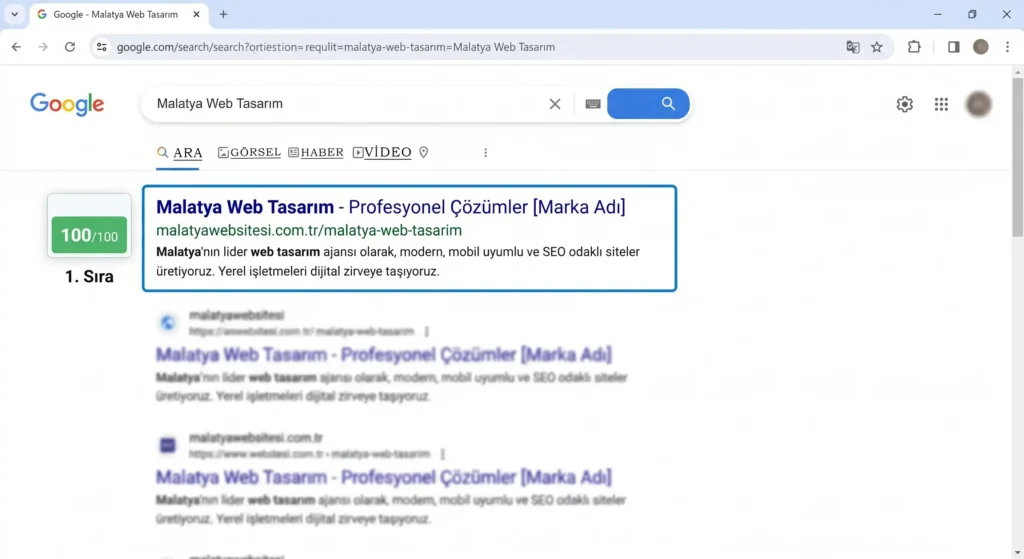Click the top result description snippet text

pyautogui.click(x=398, y=261)
